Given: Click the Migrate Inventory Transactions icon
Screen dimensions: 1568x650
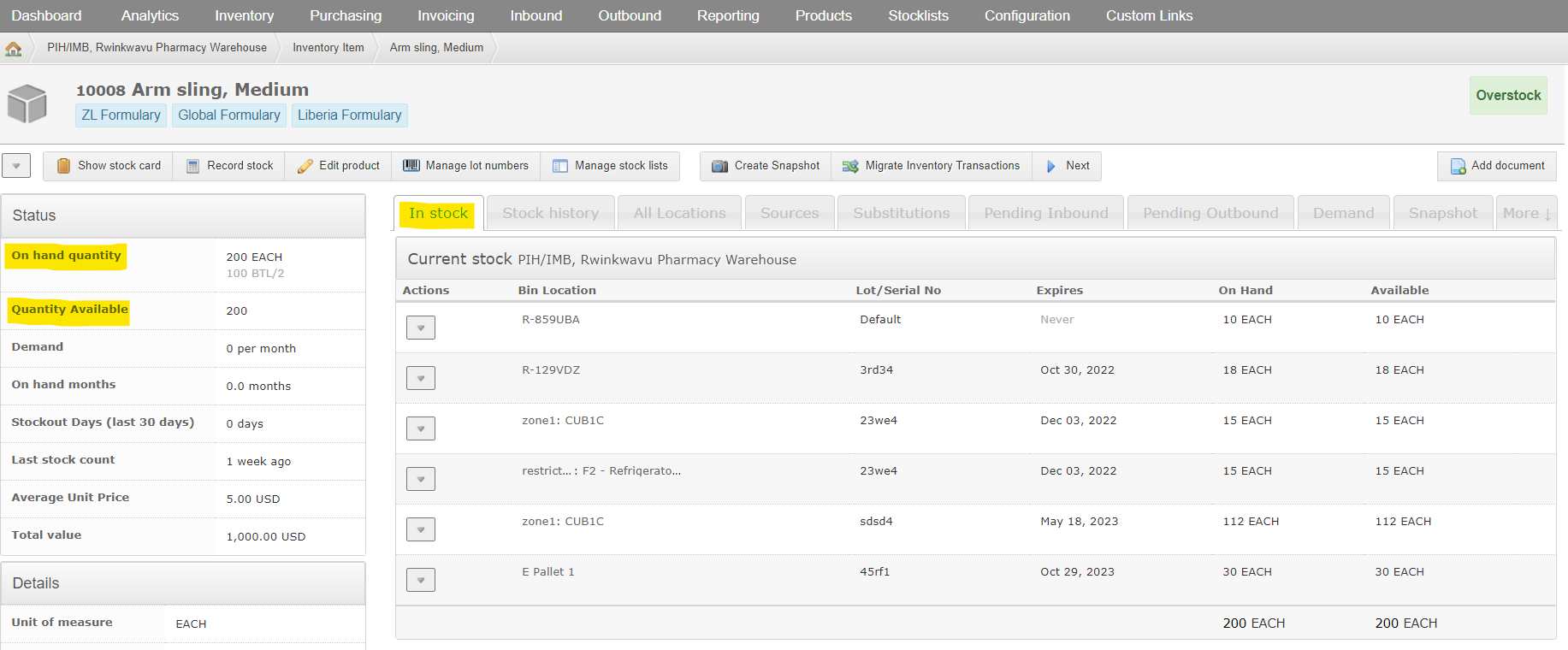Looking at the screenshot, I should click(x=850, y=166).
